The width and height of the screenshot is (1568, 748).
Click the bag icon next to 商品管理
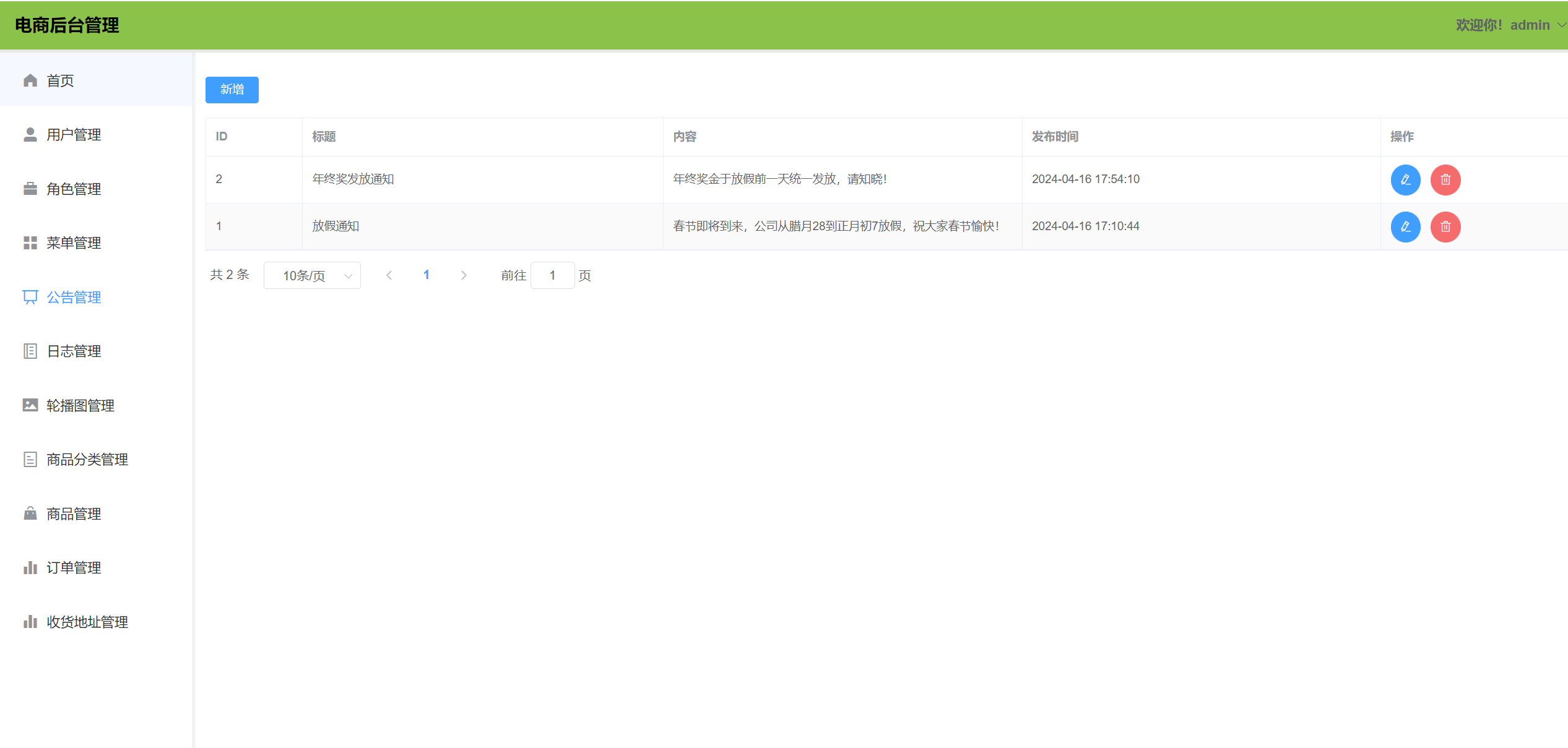[30, 513]
